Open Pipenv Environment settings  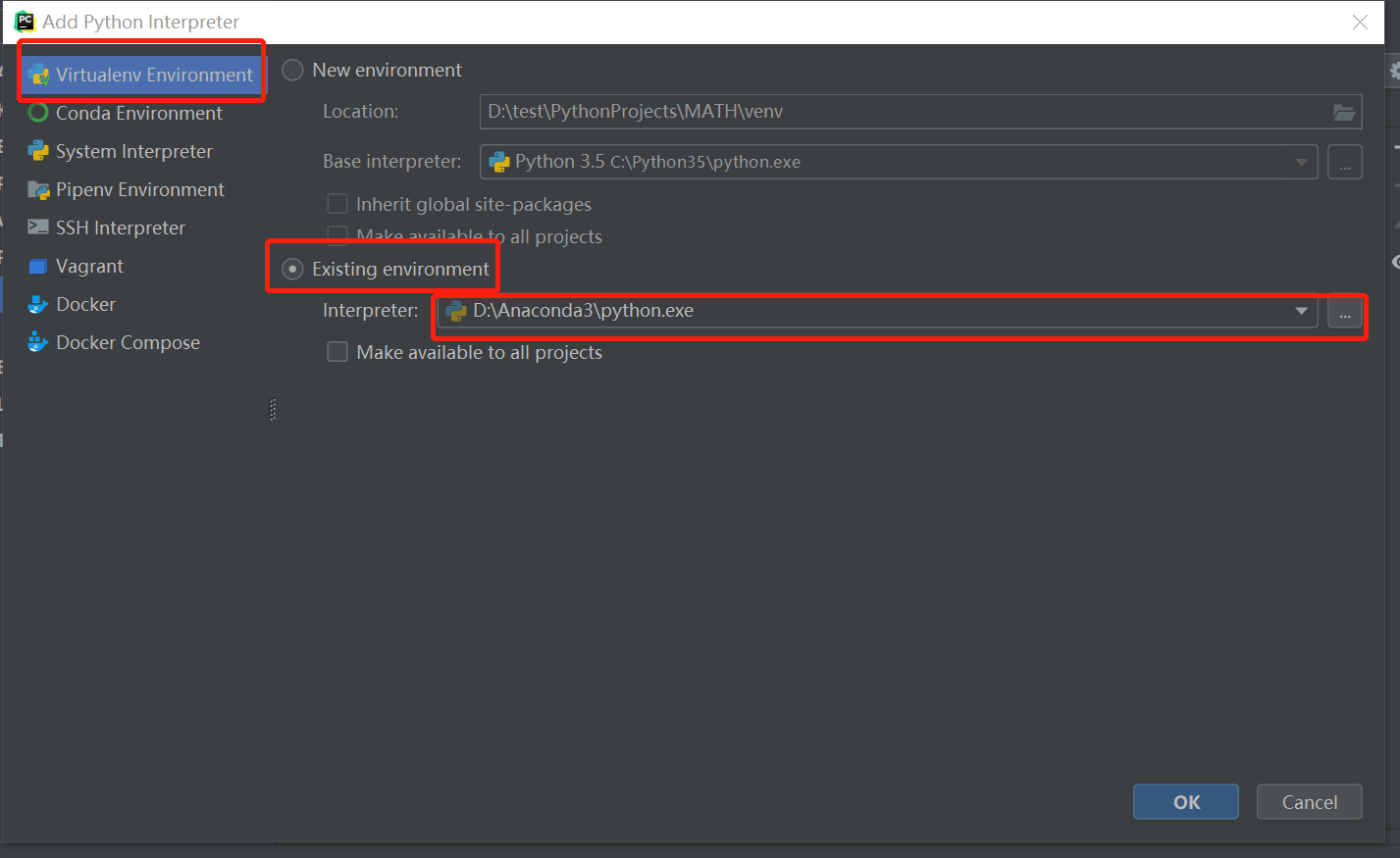(139, 189)
